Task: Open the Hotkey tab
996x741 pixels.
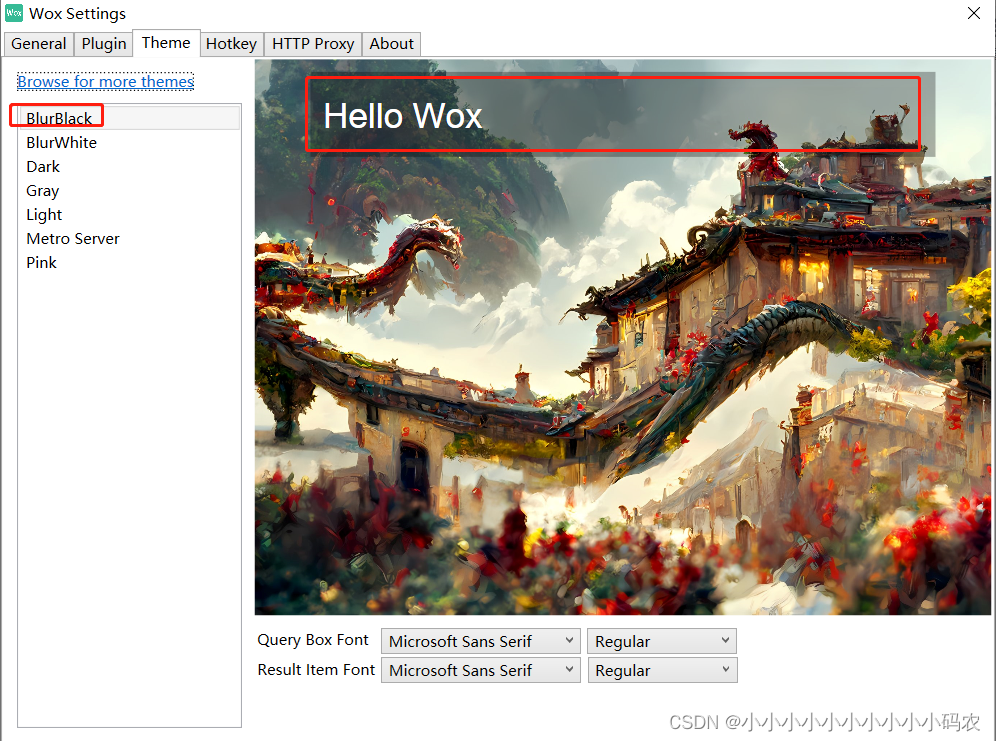Action: 232,44
